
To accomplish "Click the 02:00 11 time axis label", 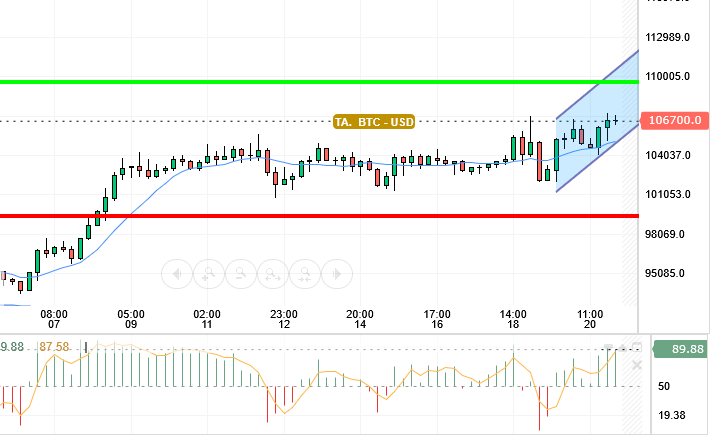I will 207,319.
